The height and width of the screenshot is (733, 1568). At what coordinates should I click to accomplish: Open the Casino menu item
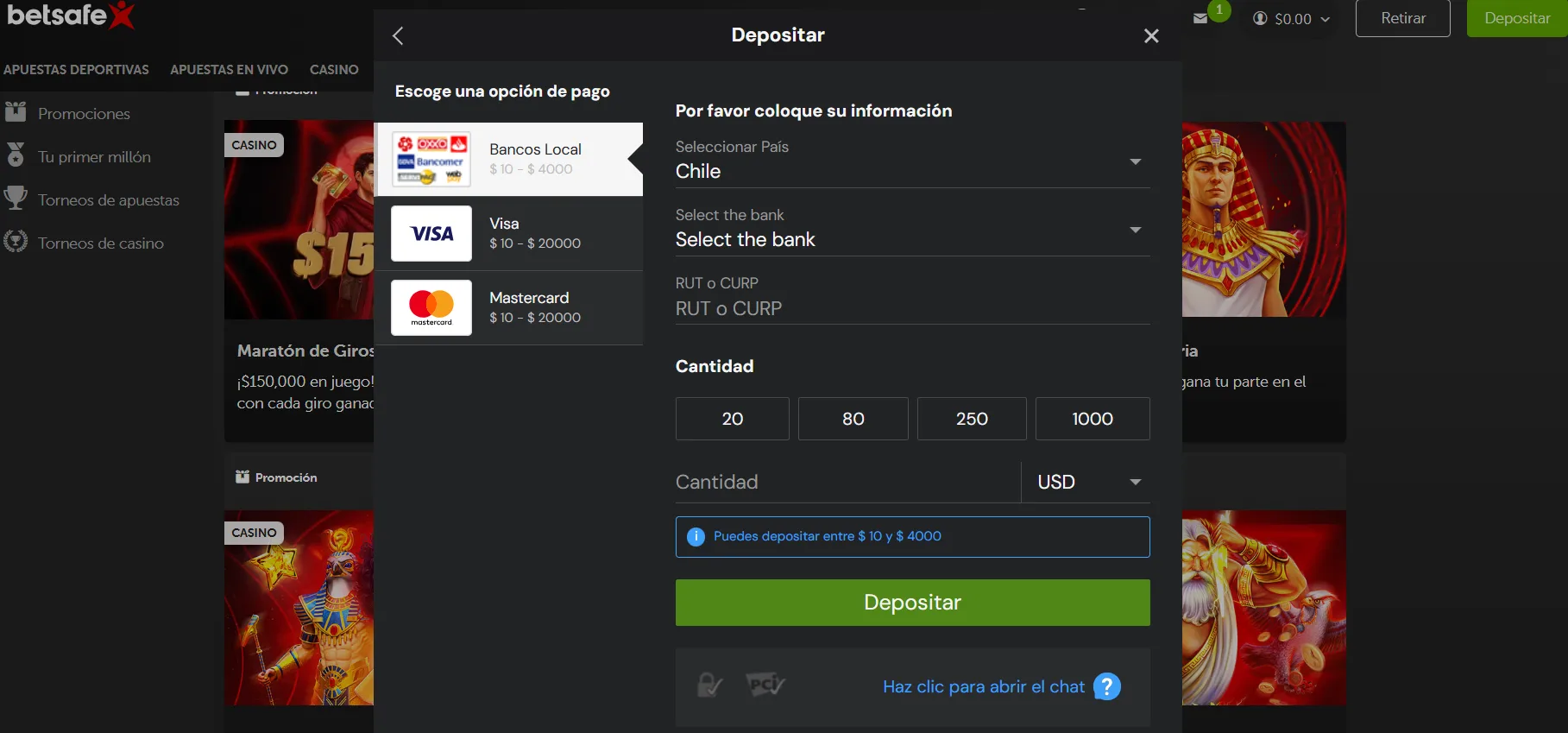click(x=334, y=69)
